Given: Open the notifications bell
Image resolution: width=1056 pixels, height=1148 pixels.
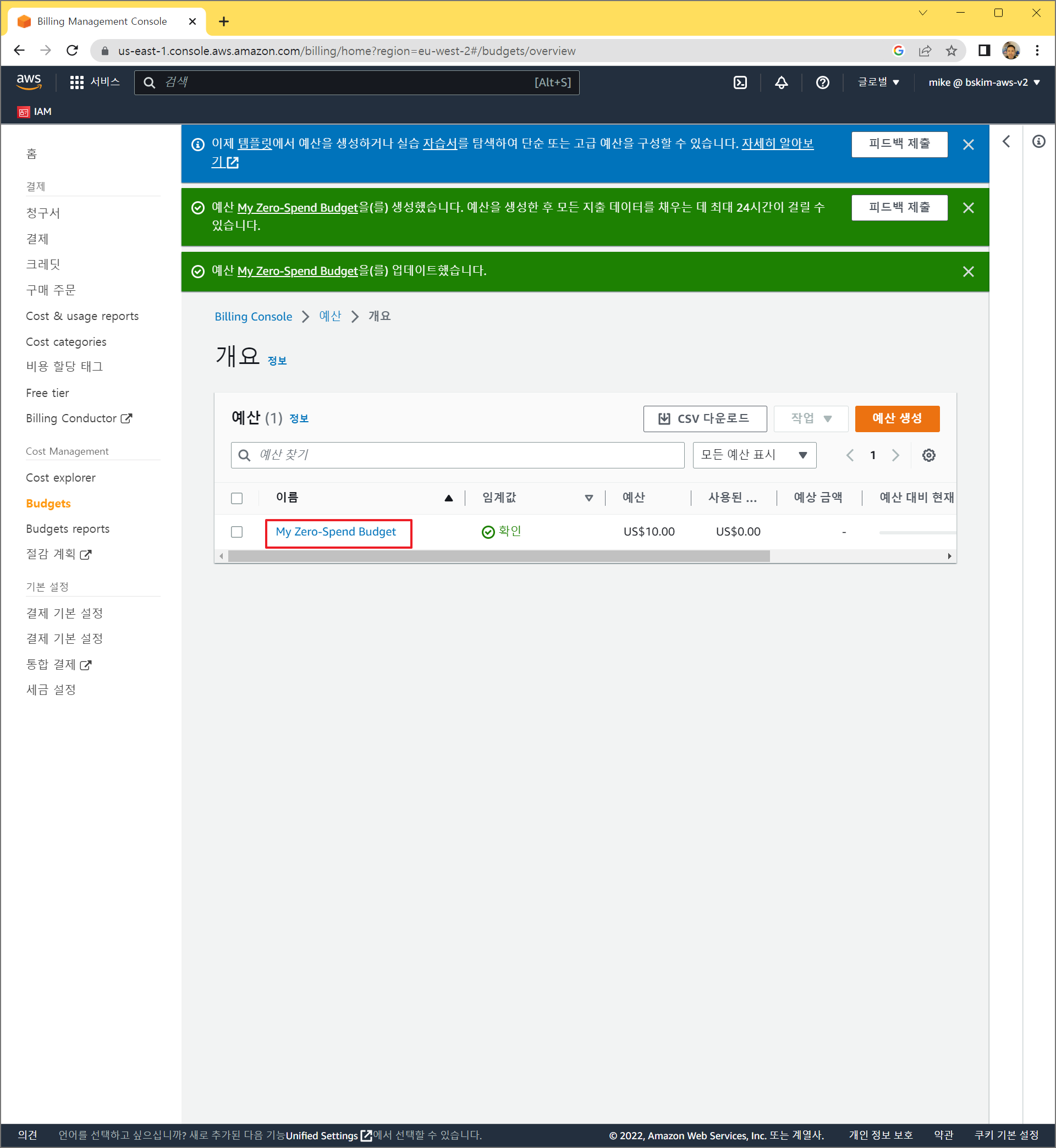Looking at the screenshot, I should (781, 82).
